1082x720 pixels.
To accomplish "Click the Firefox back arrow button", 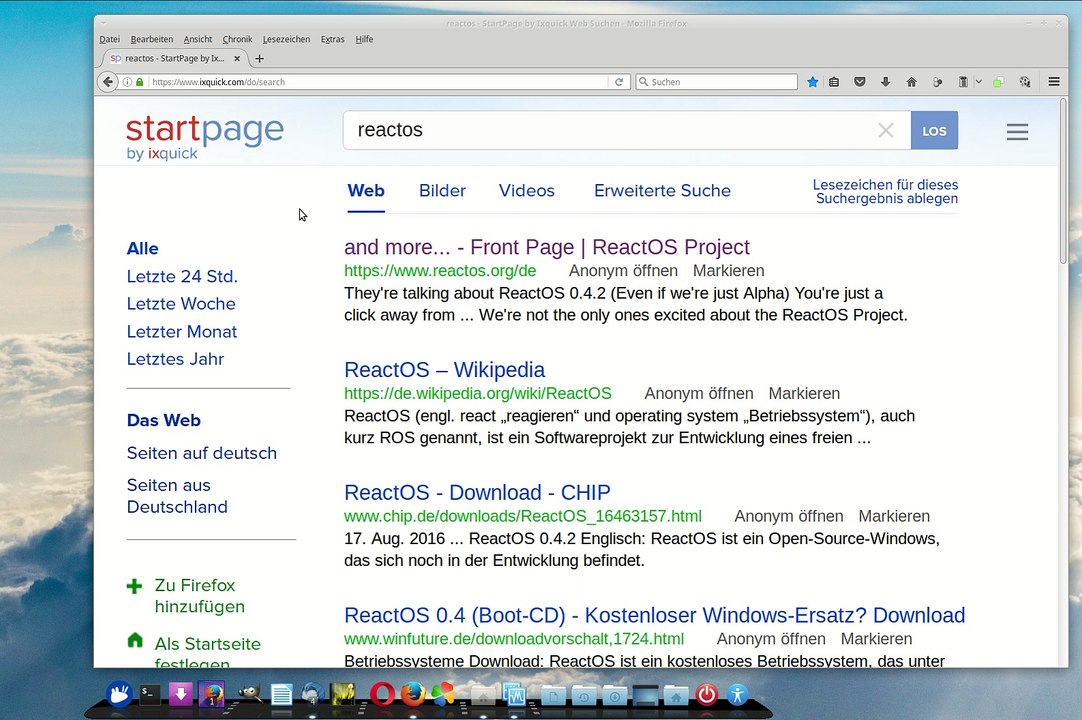I will 108,81.
